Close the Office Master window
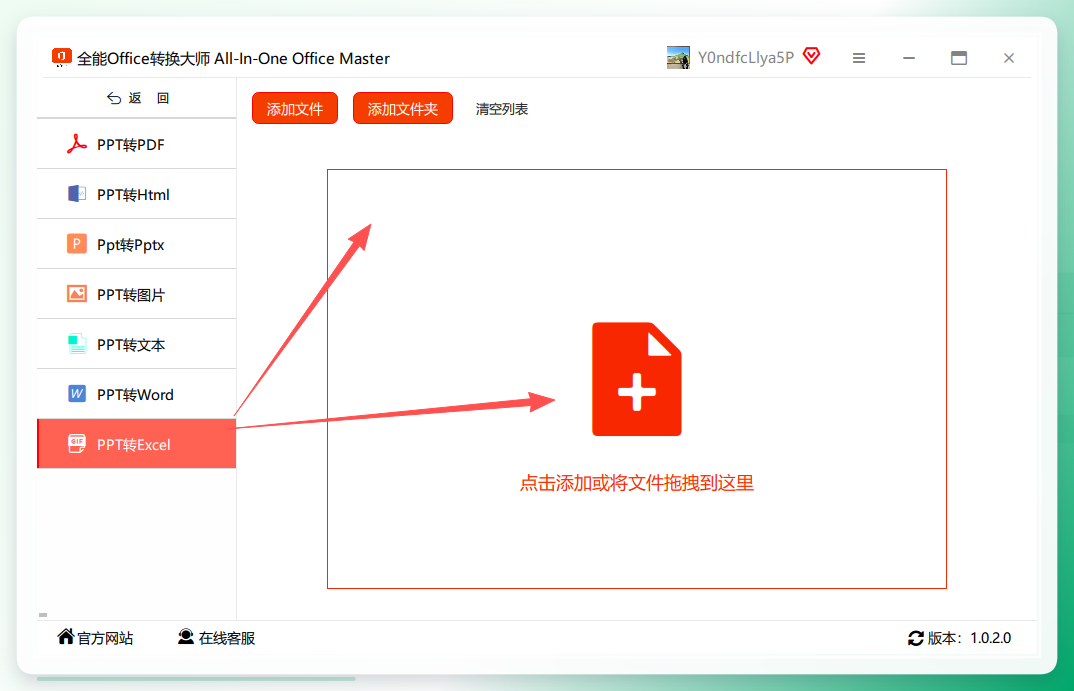The height and width of the screenshot is (691, 1074). (x=1009, y=58)
